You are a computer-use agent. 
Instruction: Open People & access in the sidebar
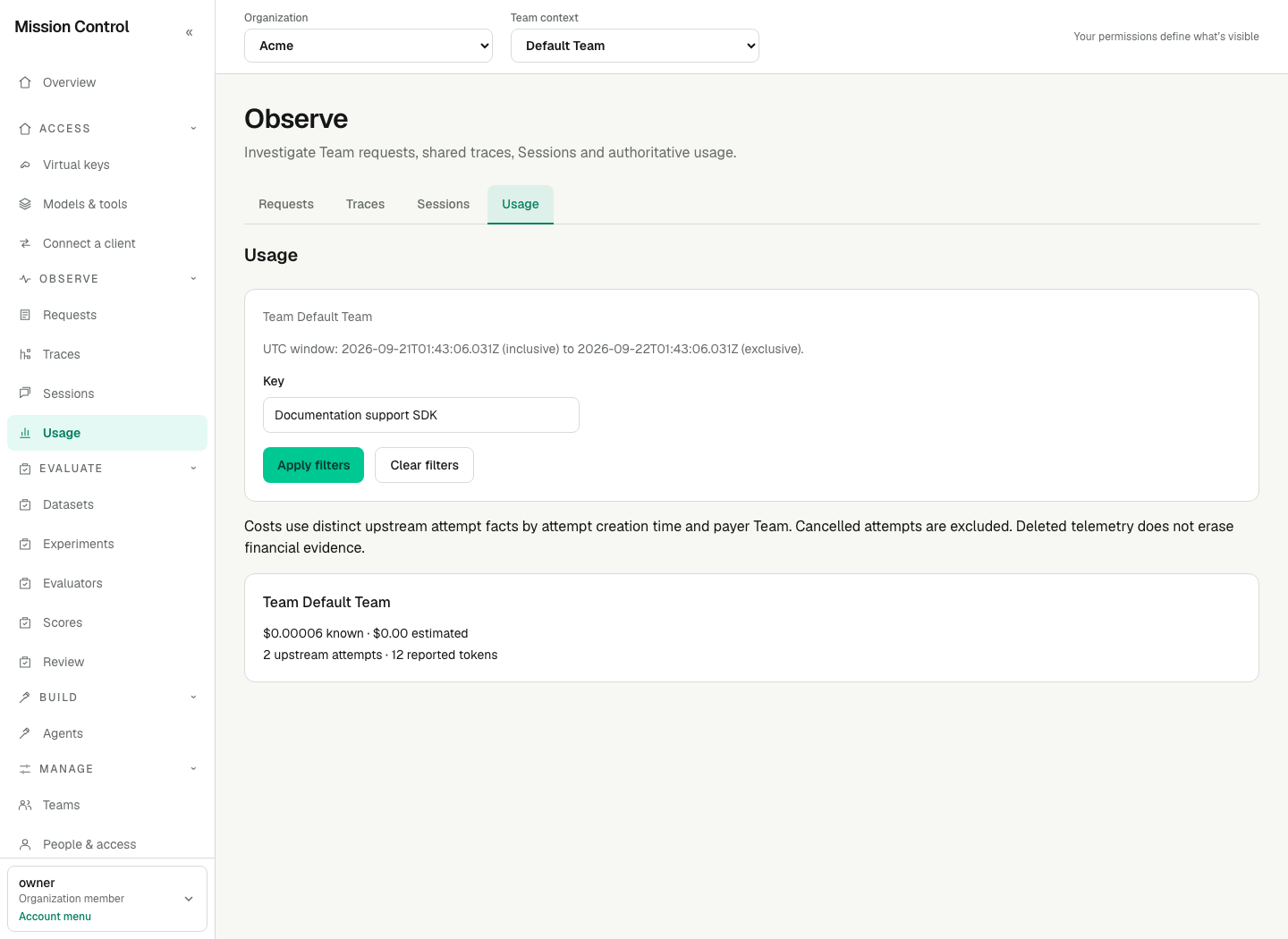pyautogui.click(x=107, y=844)
